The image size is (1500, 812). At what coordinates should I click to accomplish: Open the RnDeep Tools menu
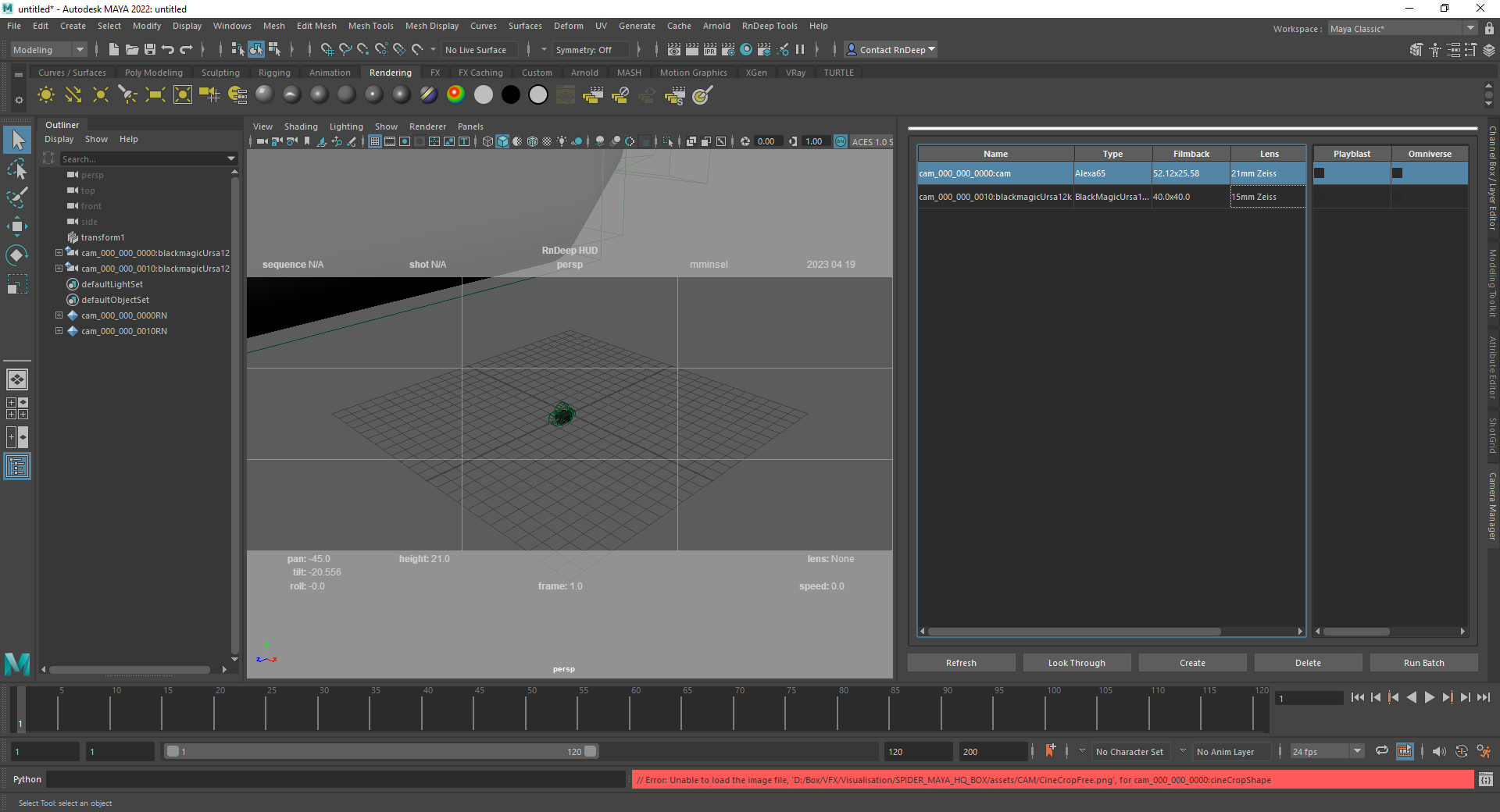point(769,26)
